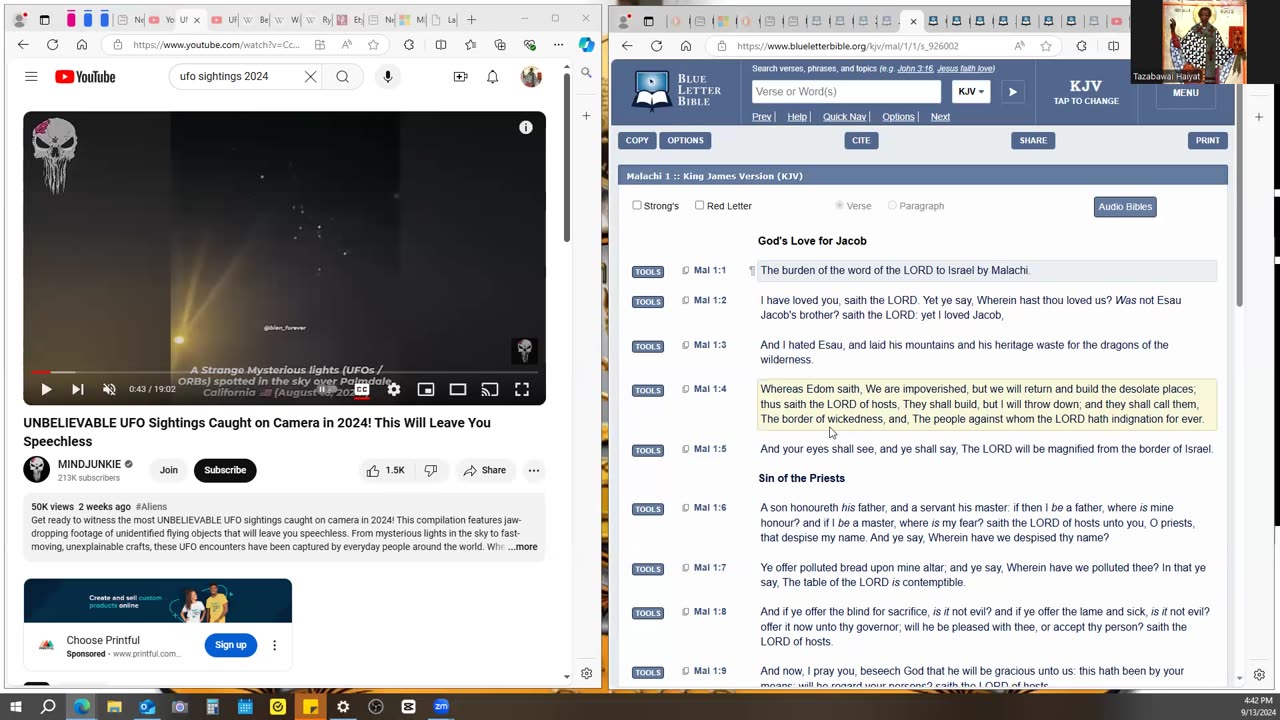1280x720 pixels.
Task: Play the UFO sightings video
Action: (x=46, y=389)
